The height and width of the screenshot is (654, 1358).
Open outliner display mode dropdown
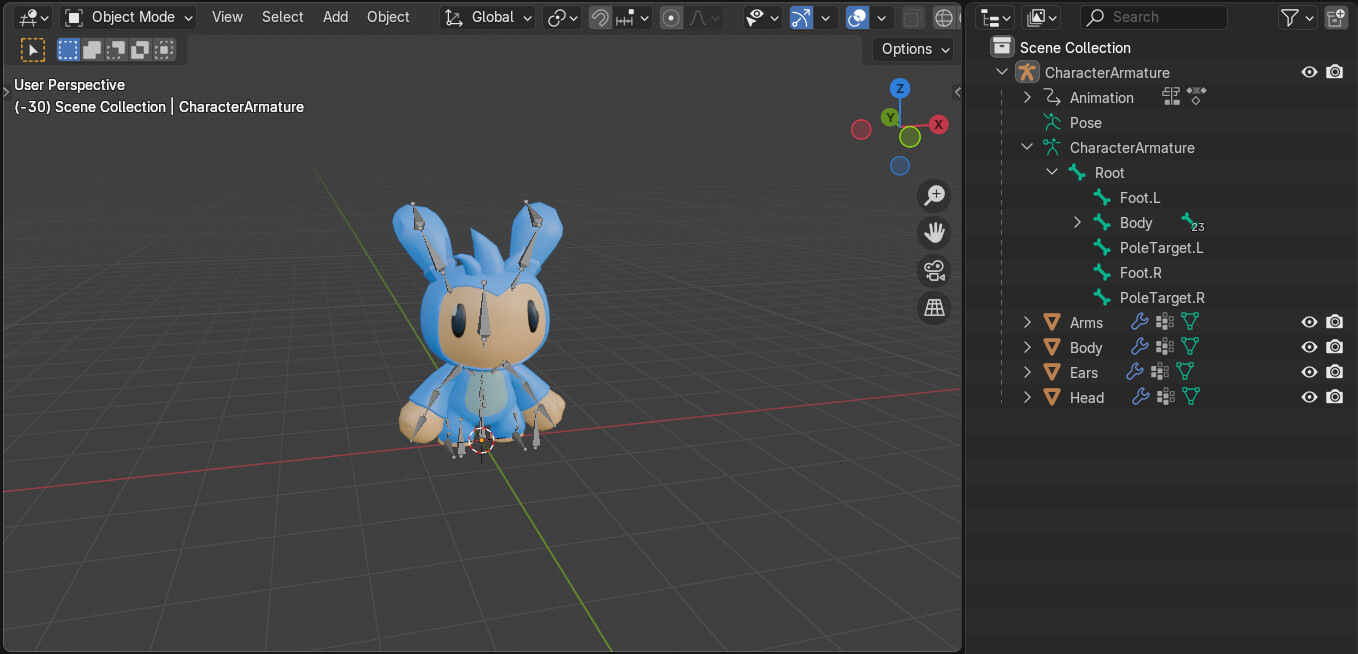(1041, 17)
